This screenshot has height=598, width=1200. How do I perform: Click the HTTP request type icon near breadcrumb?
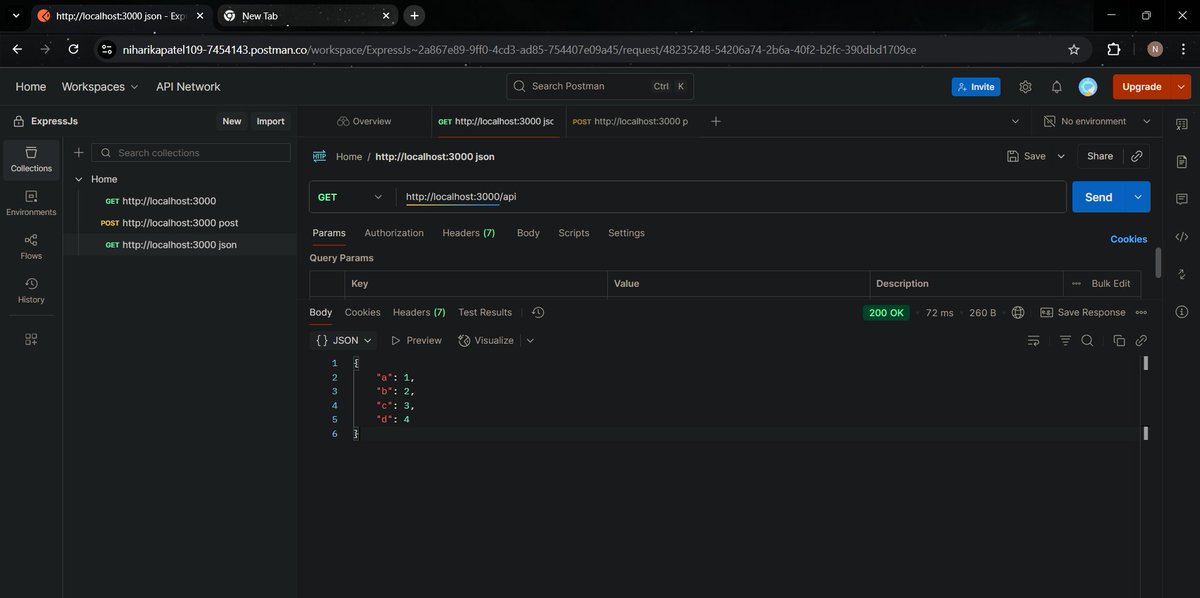(320, 156)
